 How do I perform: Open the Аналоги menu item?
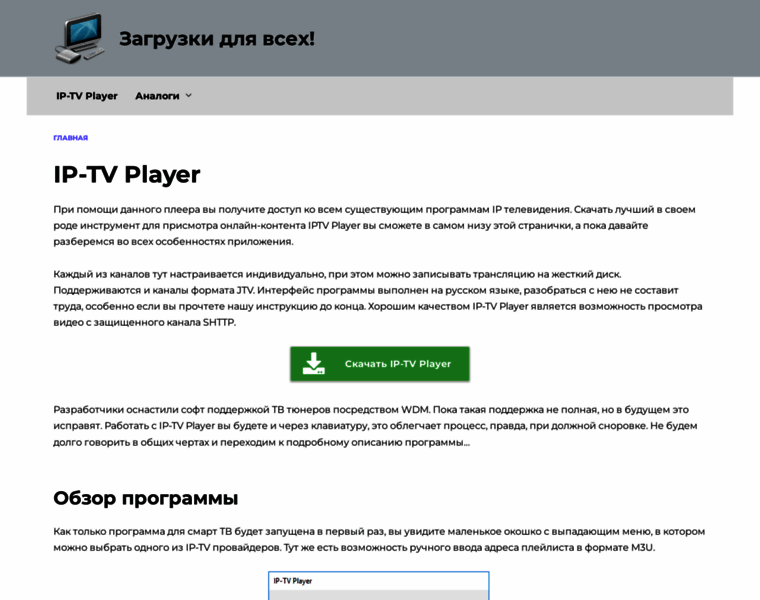point(157,96)
